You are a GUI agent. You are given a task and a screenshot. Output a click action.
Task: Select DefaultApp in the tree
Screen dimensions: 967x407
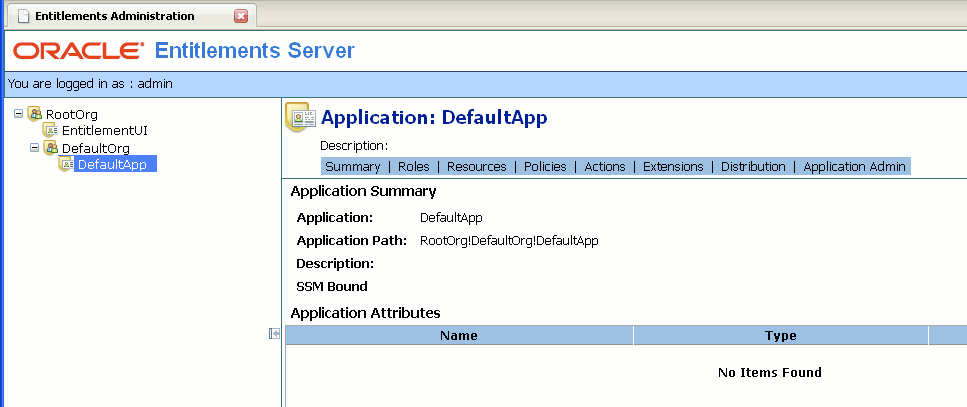tap(115, 164)
